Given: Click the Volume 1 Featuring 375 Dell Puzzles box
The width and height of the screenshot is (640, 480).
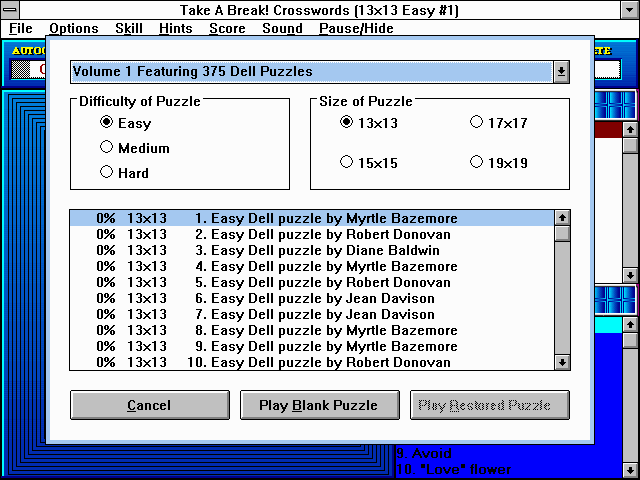Looking at the screenshot, I should (311, 72).
